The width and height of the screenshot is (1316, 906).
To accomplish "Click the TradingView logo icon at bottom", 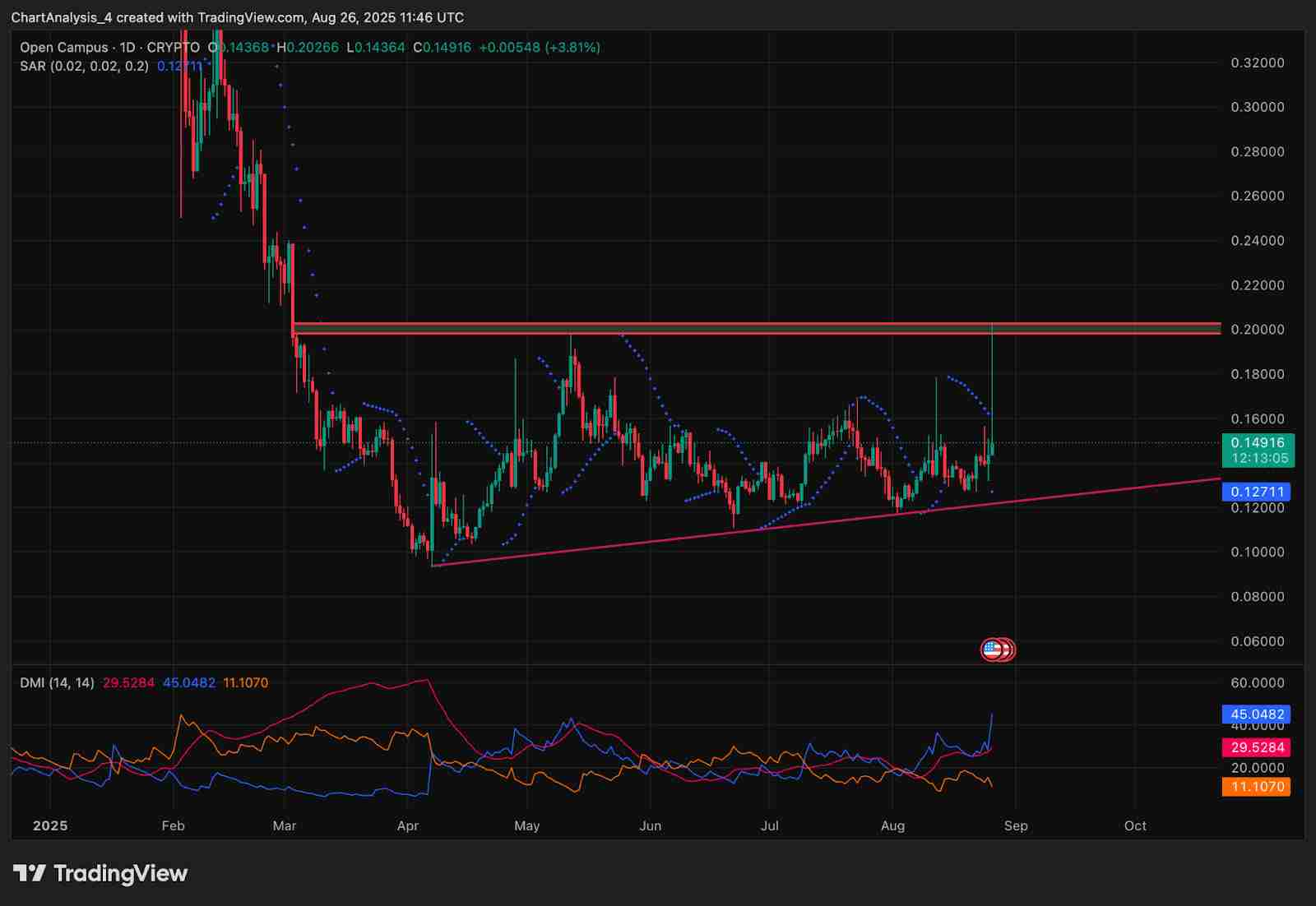I will tap(30, 873).
